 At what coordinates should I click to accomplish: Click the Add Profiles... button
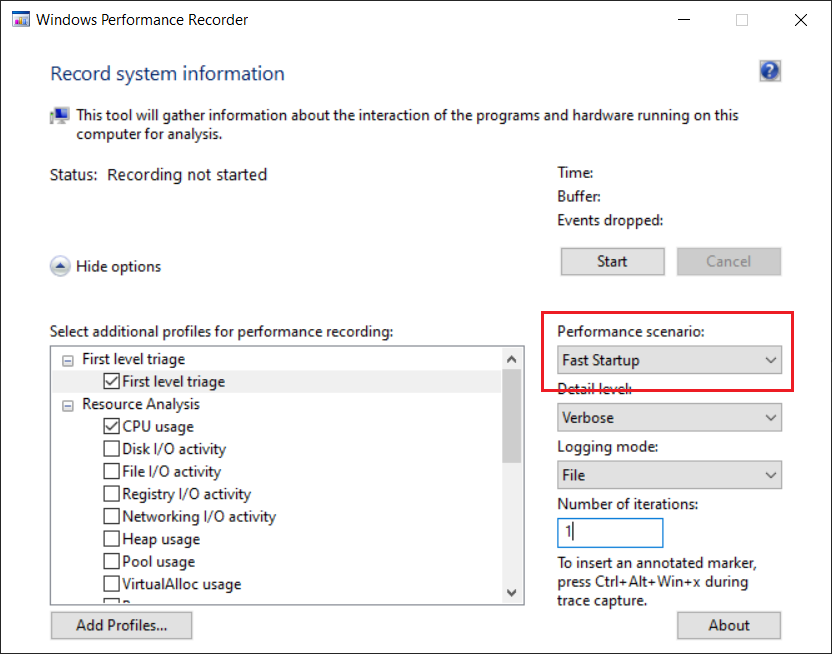[122, 625]
